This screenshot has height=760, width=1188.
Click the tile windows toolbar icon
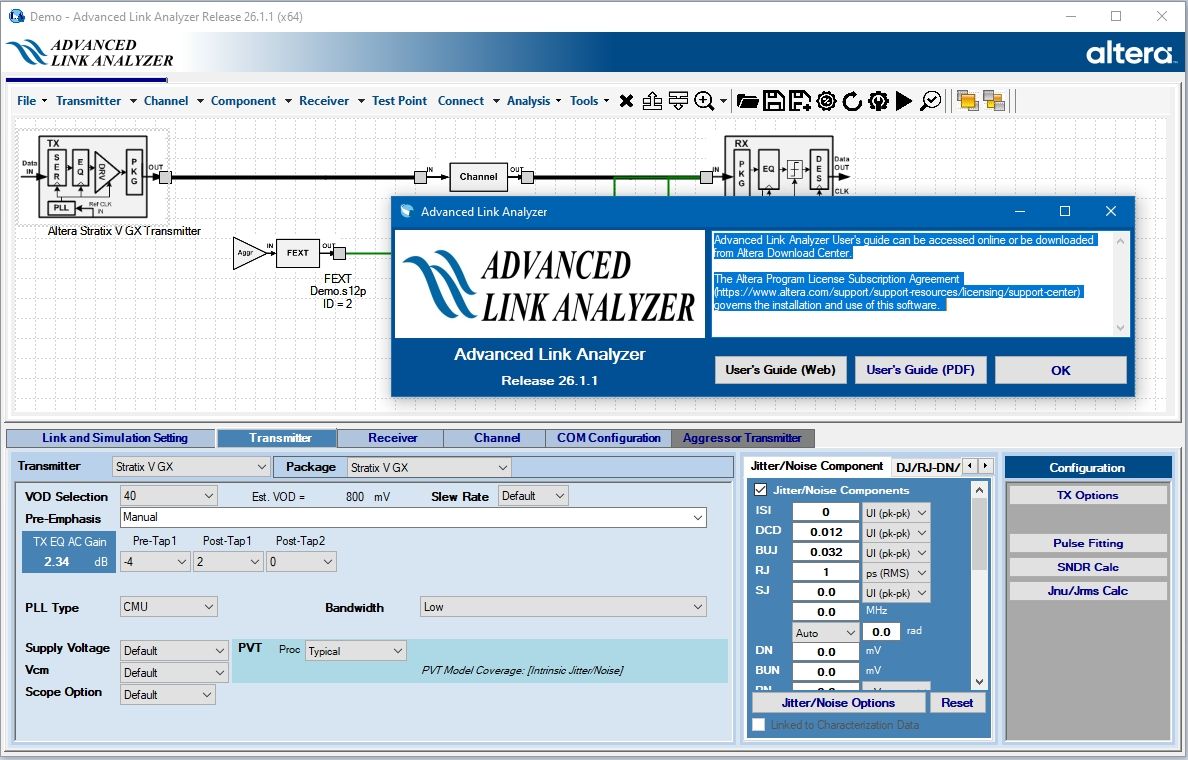coord(993,101)
